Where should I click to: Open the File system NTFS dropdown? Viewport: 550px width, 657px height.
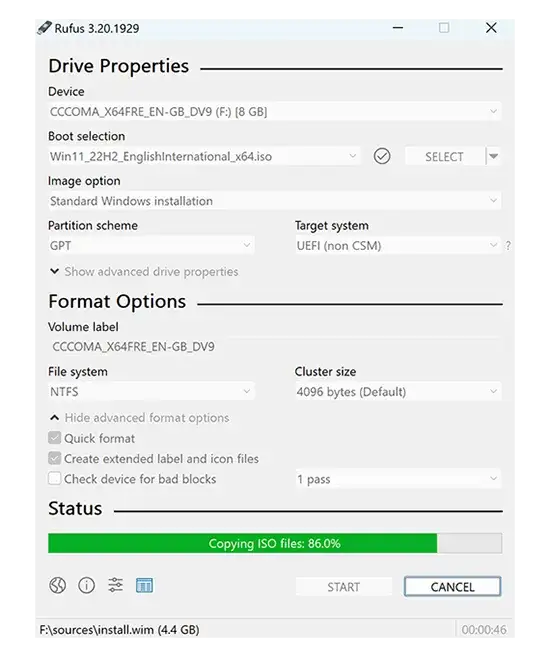[x=151, y=391]
